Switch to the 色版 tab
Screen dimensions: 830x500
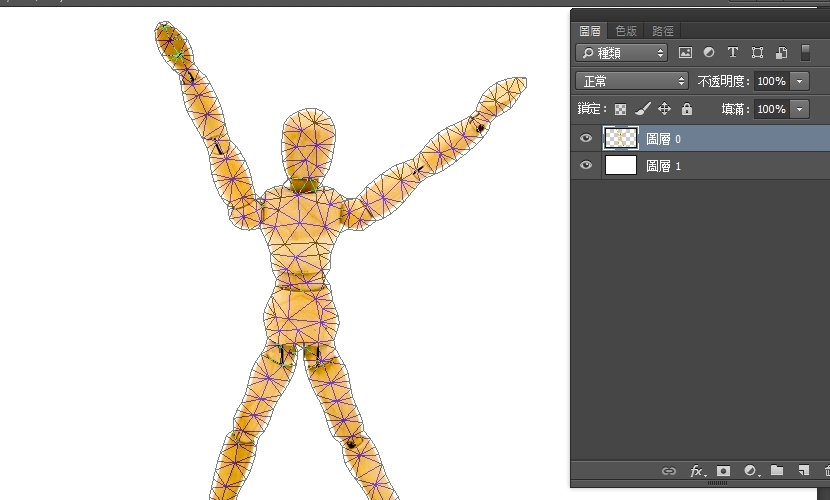click(626, 31)
